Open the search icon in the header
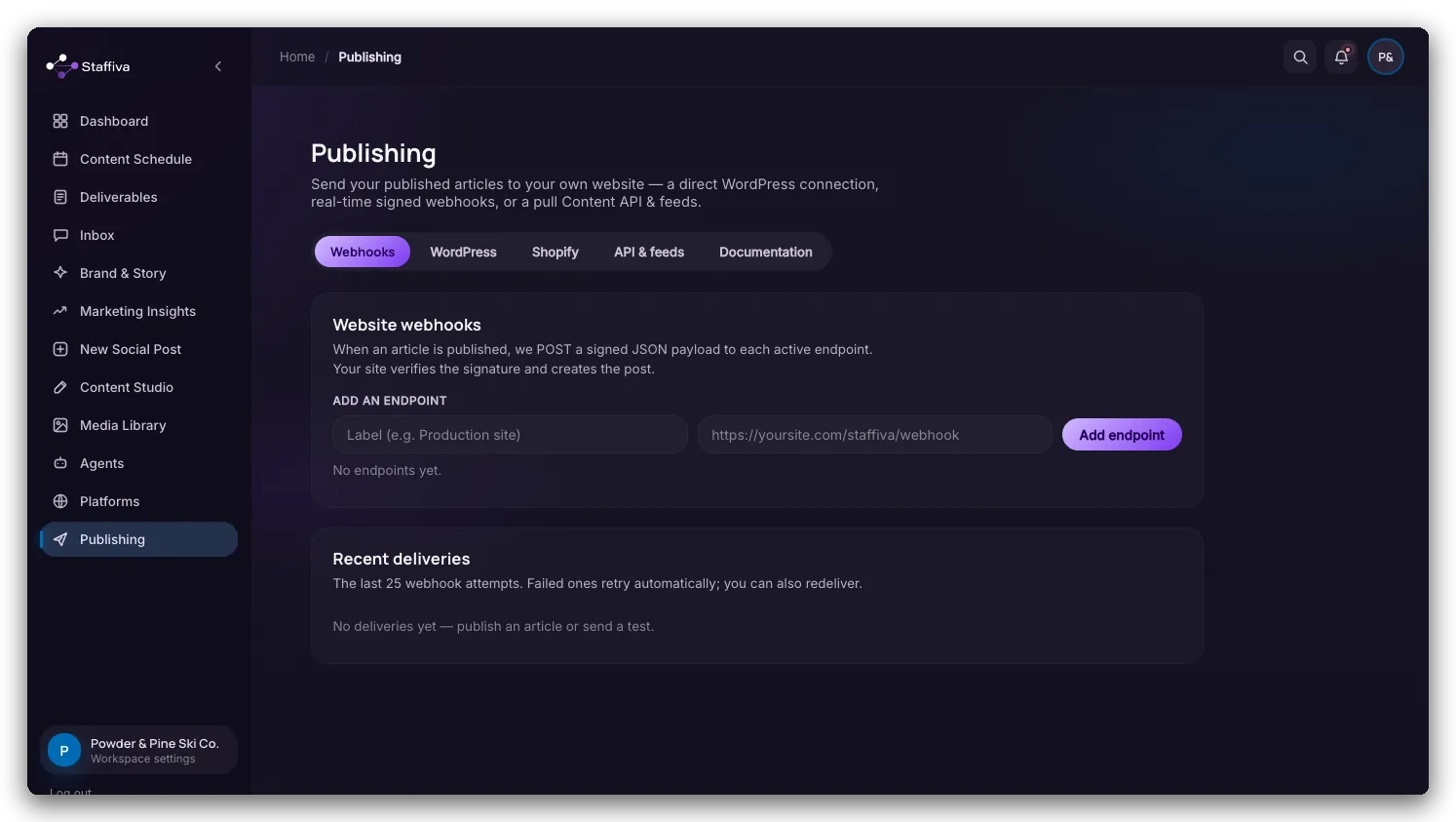The height and width of the screenshot is (822, 1456). 1300,58
